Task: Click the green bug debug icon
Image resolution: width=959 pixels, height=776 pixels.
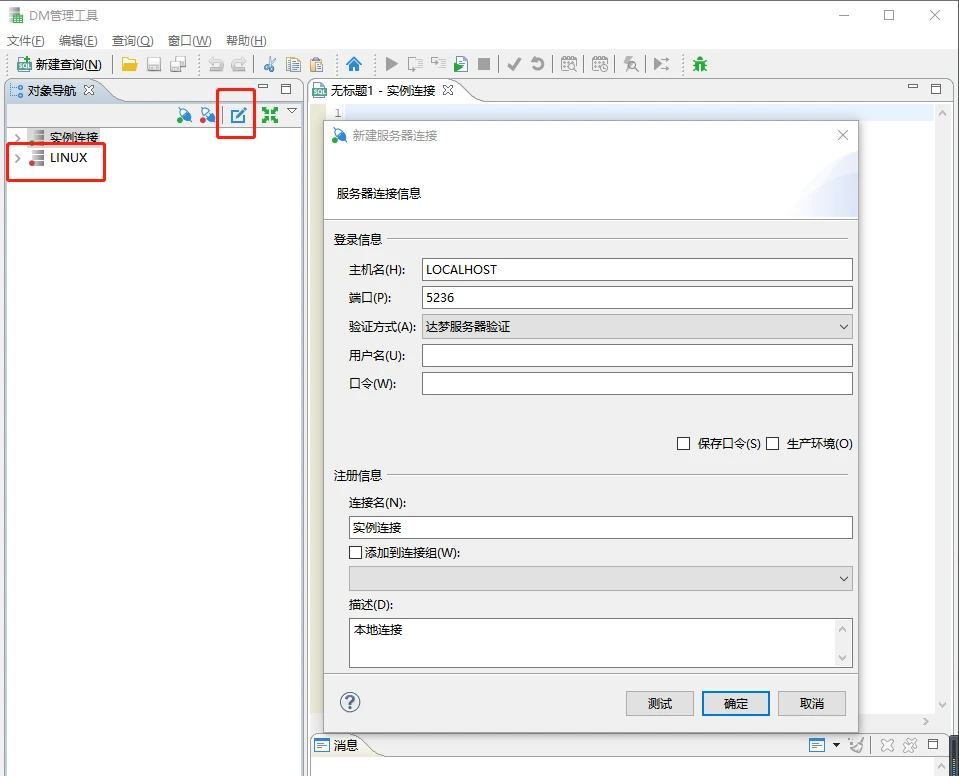Action: click(700, 64)
